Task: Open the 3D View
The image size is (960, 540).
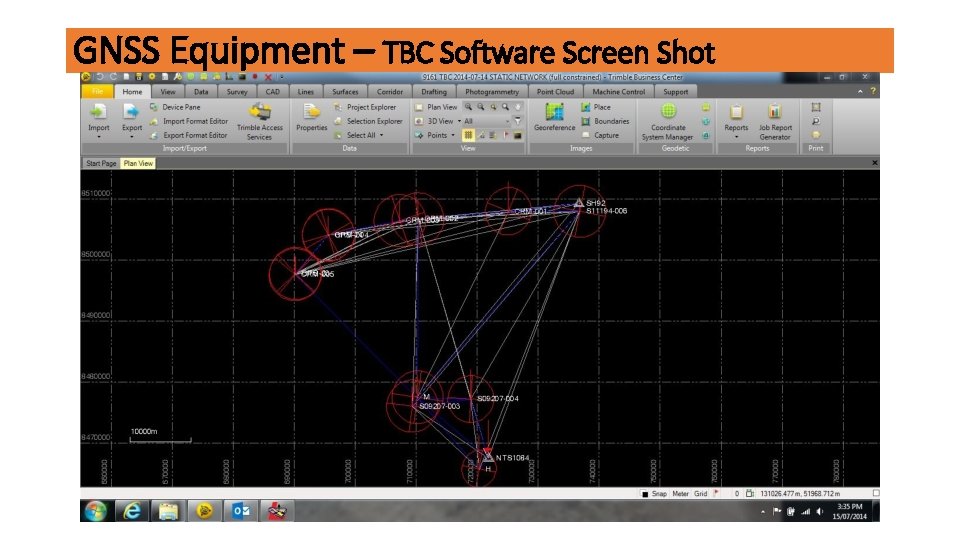Action: pos(434,121)
